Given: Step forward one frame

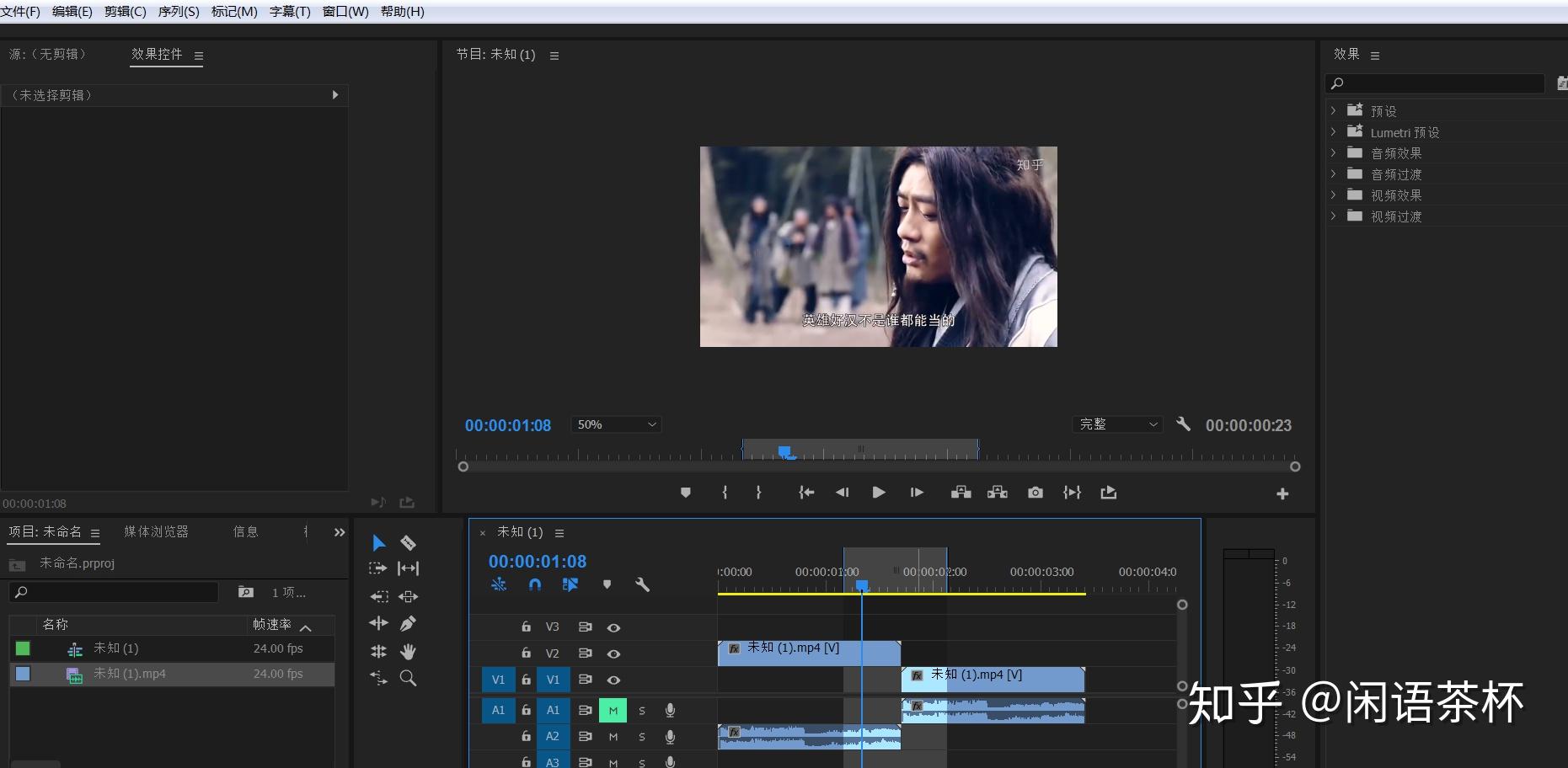Looking at the screenshot, I should point(917,493).
